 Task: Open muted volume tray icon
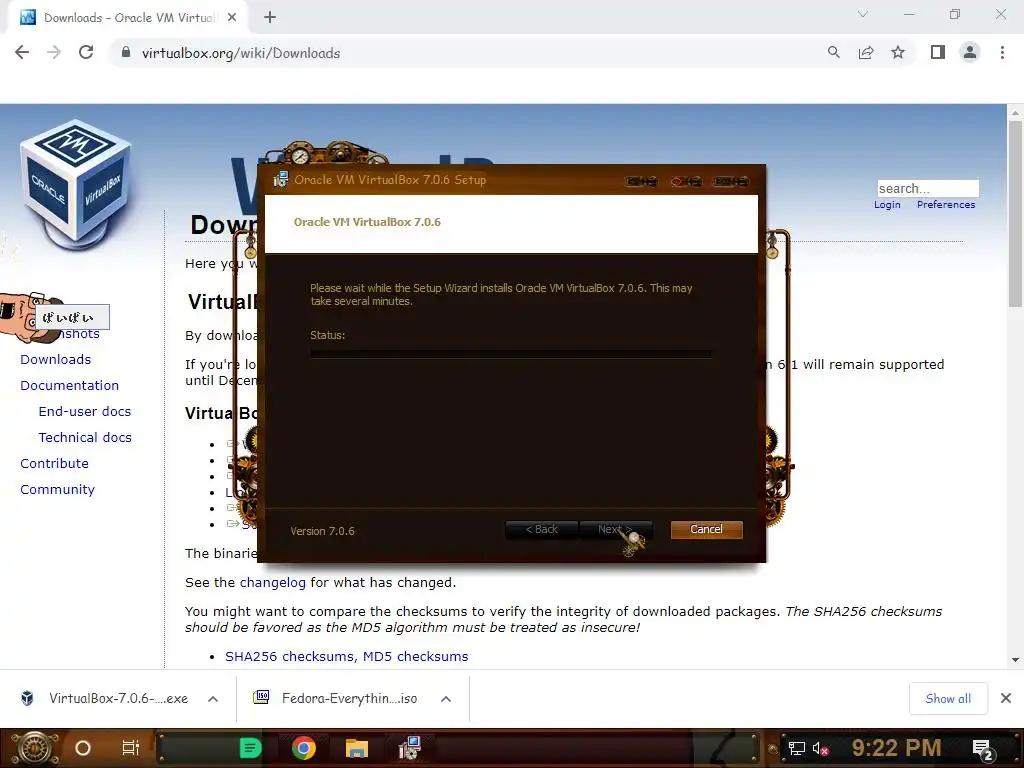820,749
